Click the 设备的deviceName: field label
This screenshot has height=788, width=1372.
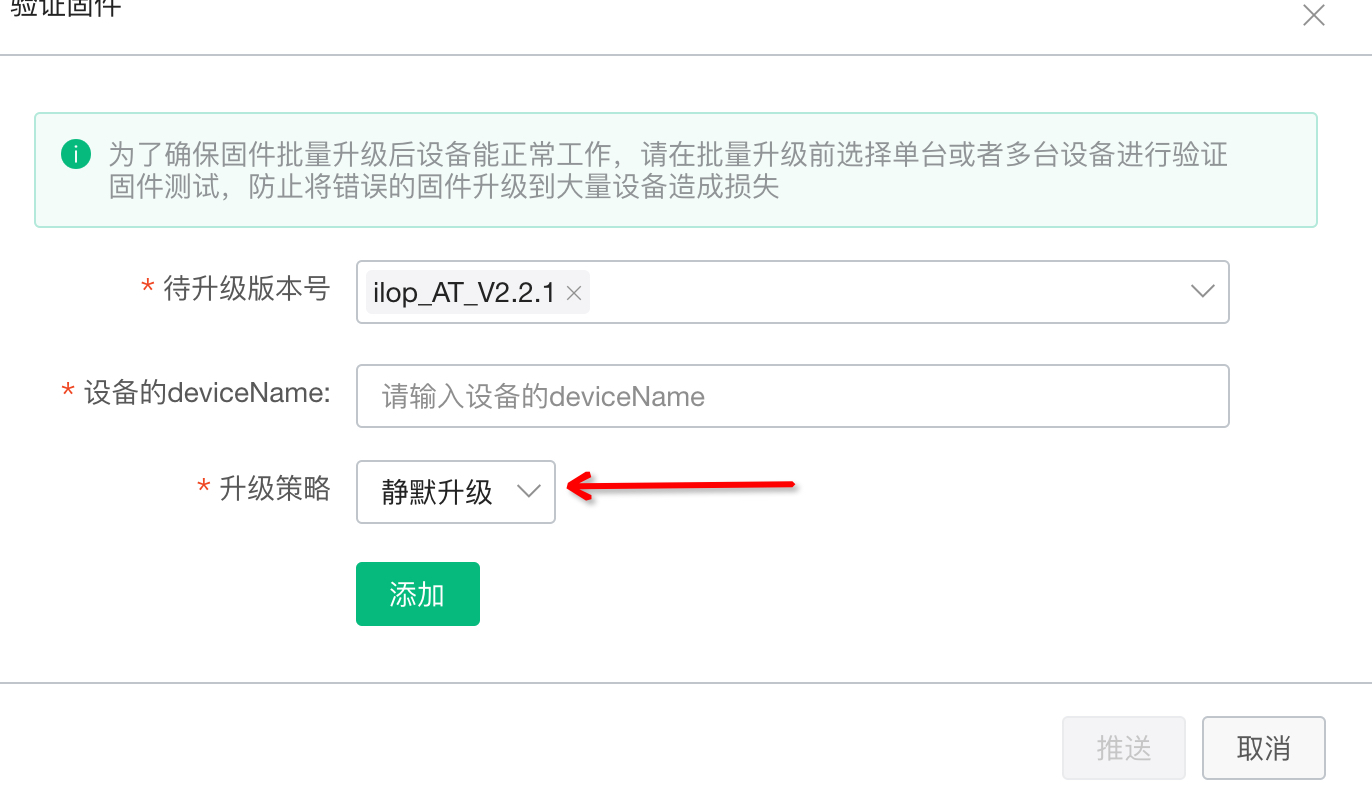pos(207,393)
